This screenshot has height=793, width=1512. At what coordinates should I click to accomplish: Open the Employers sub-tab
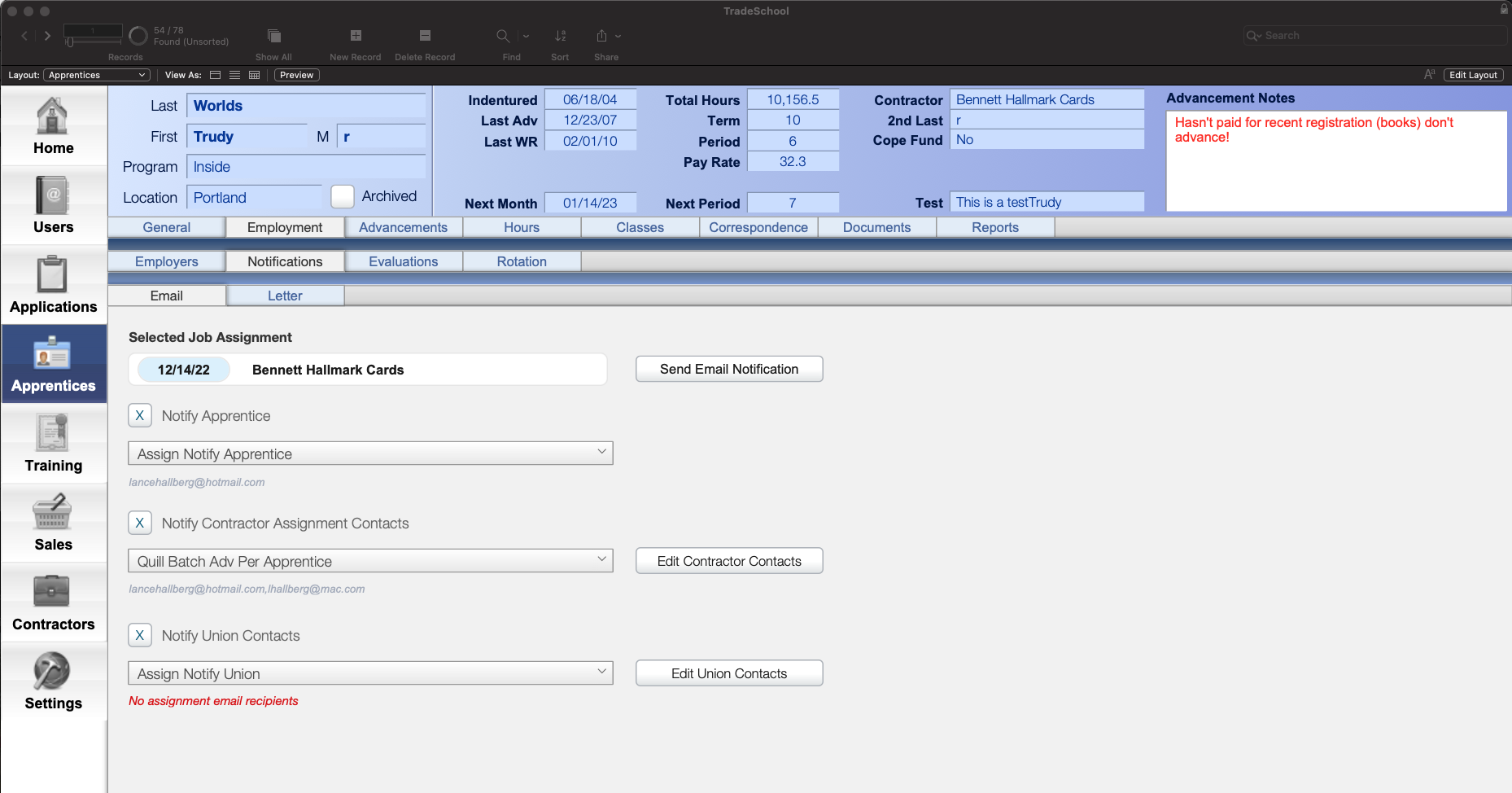point(167,261)
